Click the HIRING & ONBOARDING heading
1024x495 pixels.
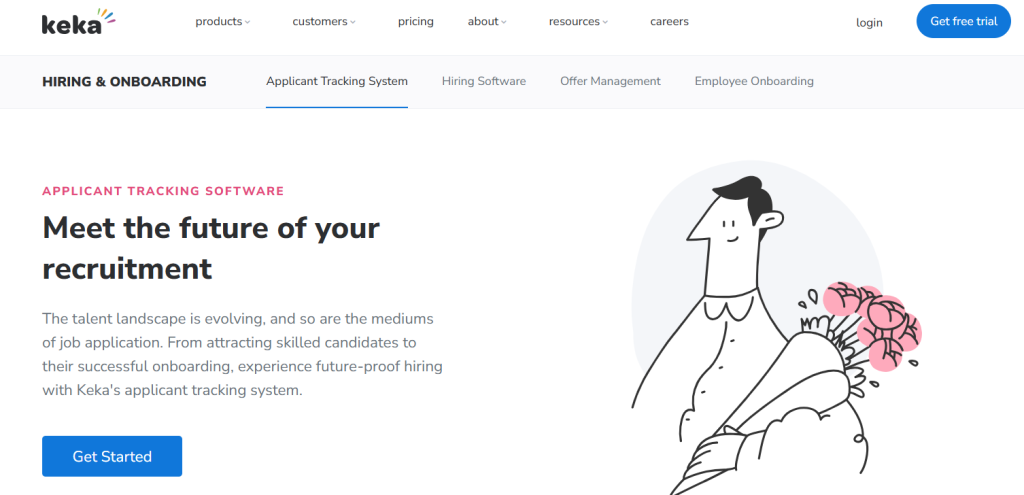coord(124,82)
